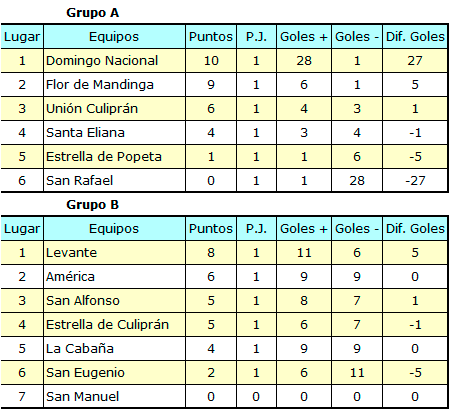Click the Levante team name

tap(71, 253)
